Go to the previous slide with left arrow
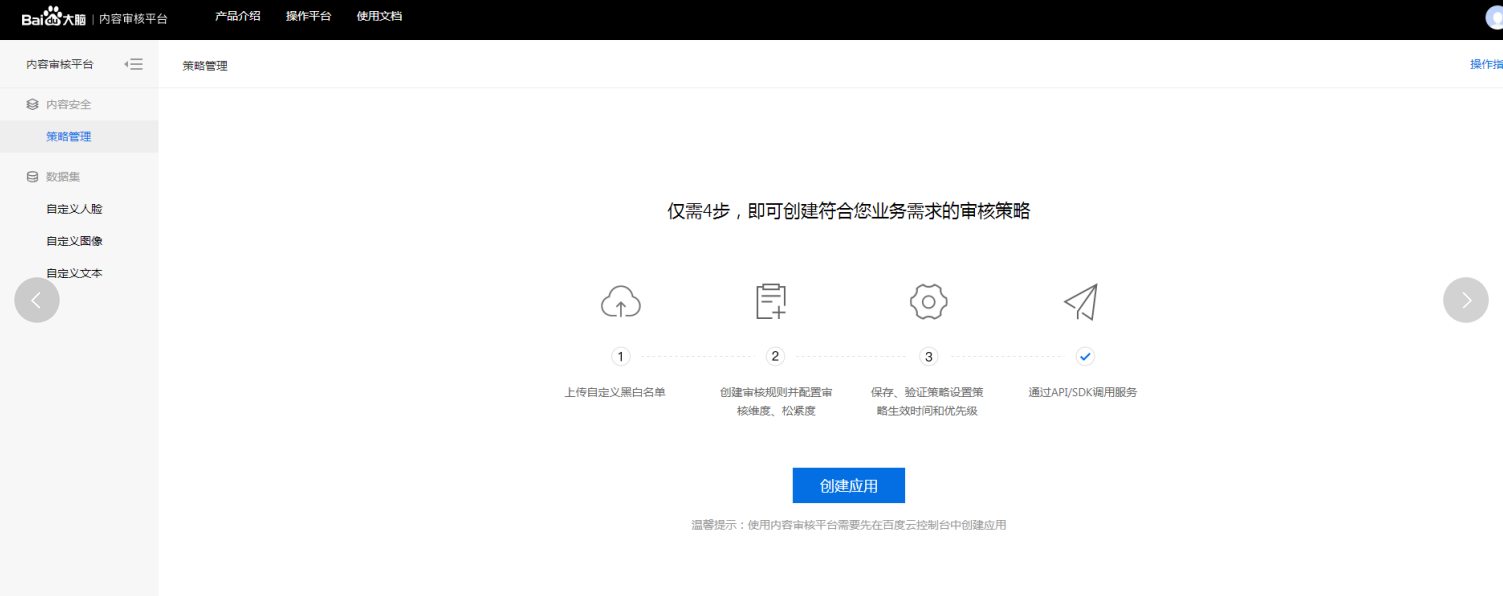This screenshot has width=1503, height=596. (37, 300)
